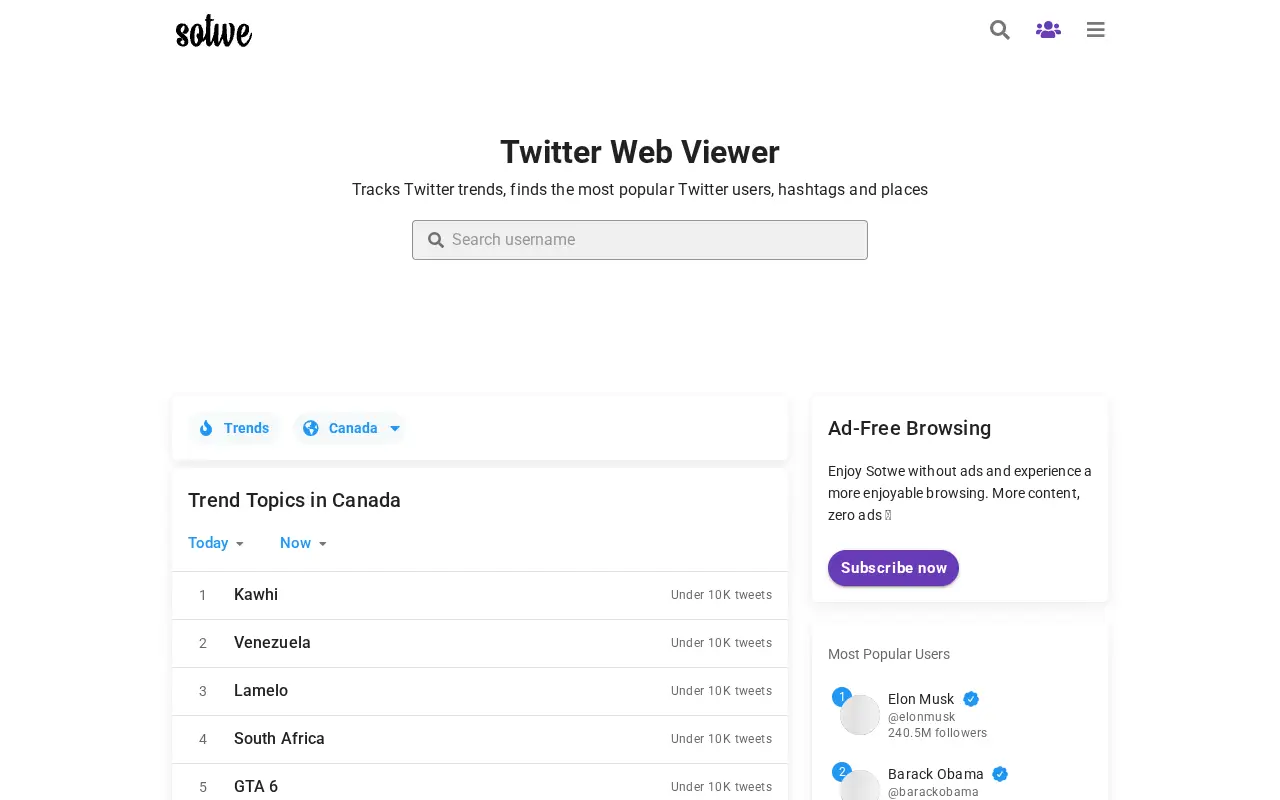Screen dimensions: 1280x800
Task: Click the 240.5M followers text
Action: point(937,733)
